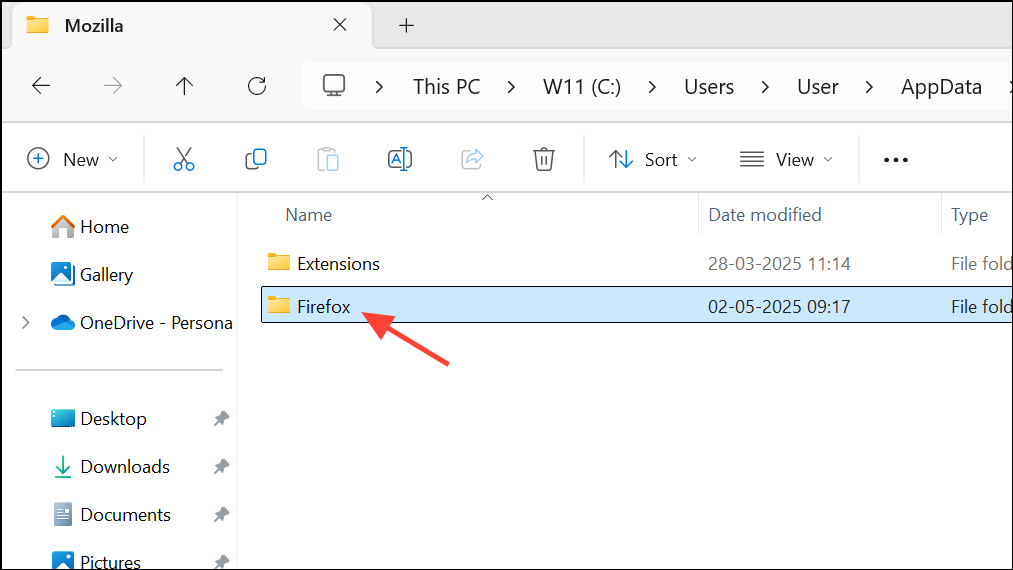Click the Firefox folder icon
1013x570 pixels.
tap(279, 304)
